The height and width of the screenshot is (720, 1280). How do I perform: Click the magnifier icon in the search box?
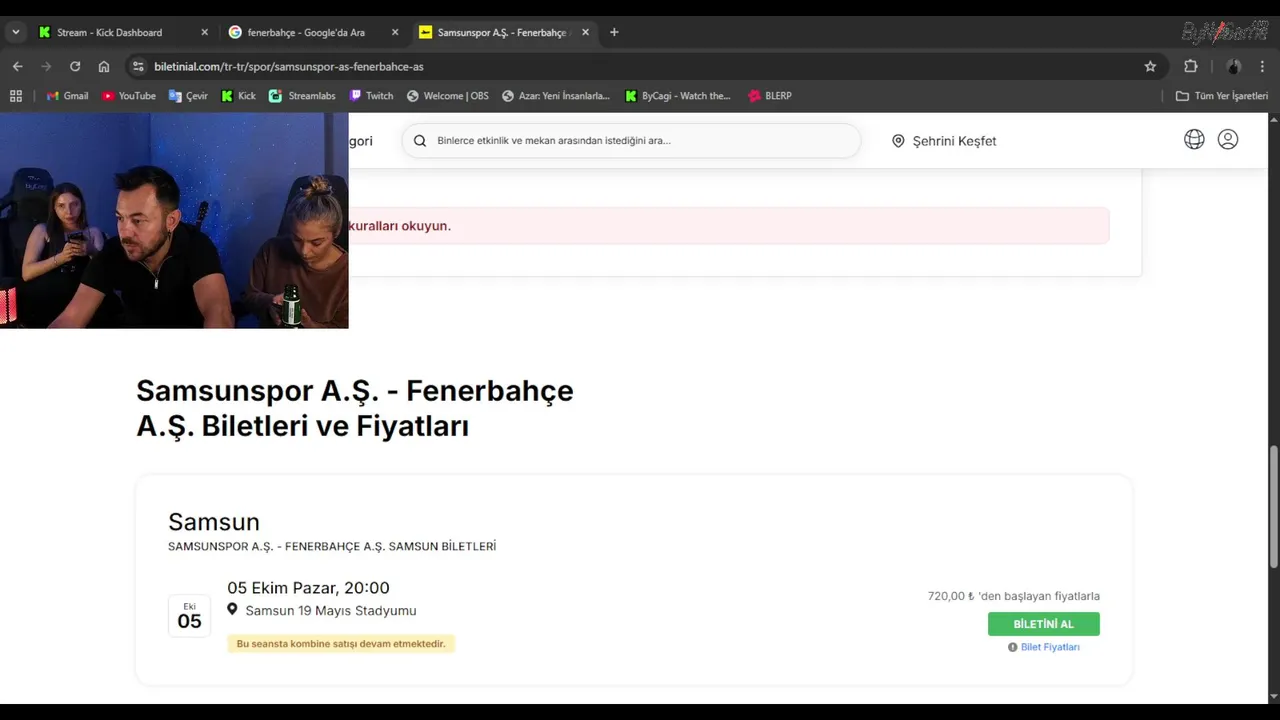click(x=420, y=141)
